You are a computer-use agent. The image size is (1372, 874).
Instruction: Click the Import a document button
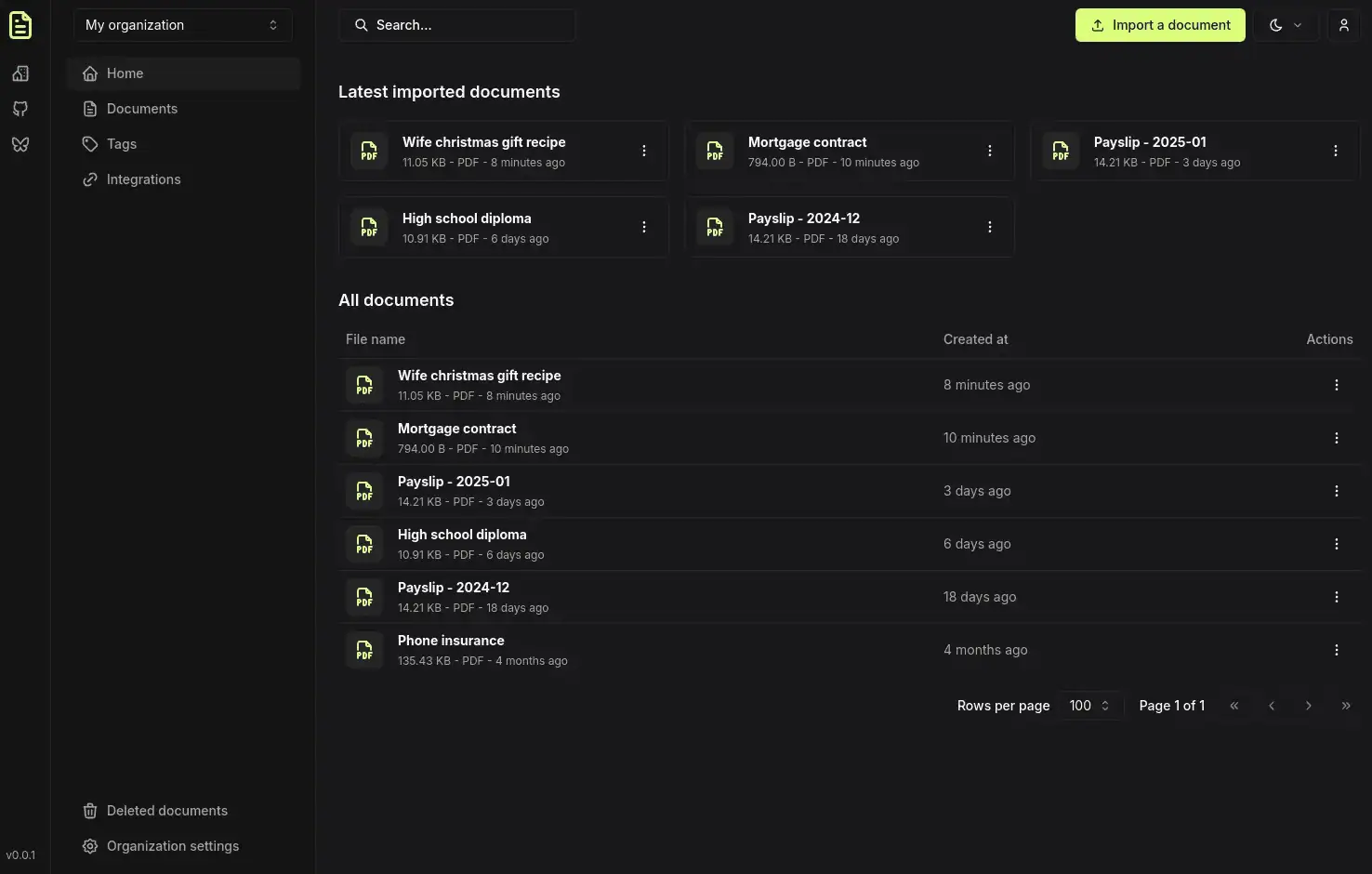click(x=1160, y=25)
